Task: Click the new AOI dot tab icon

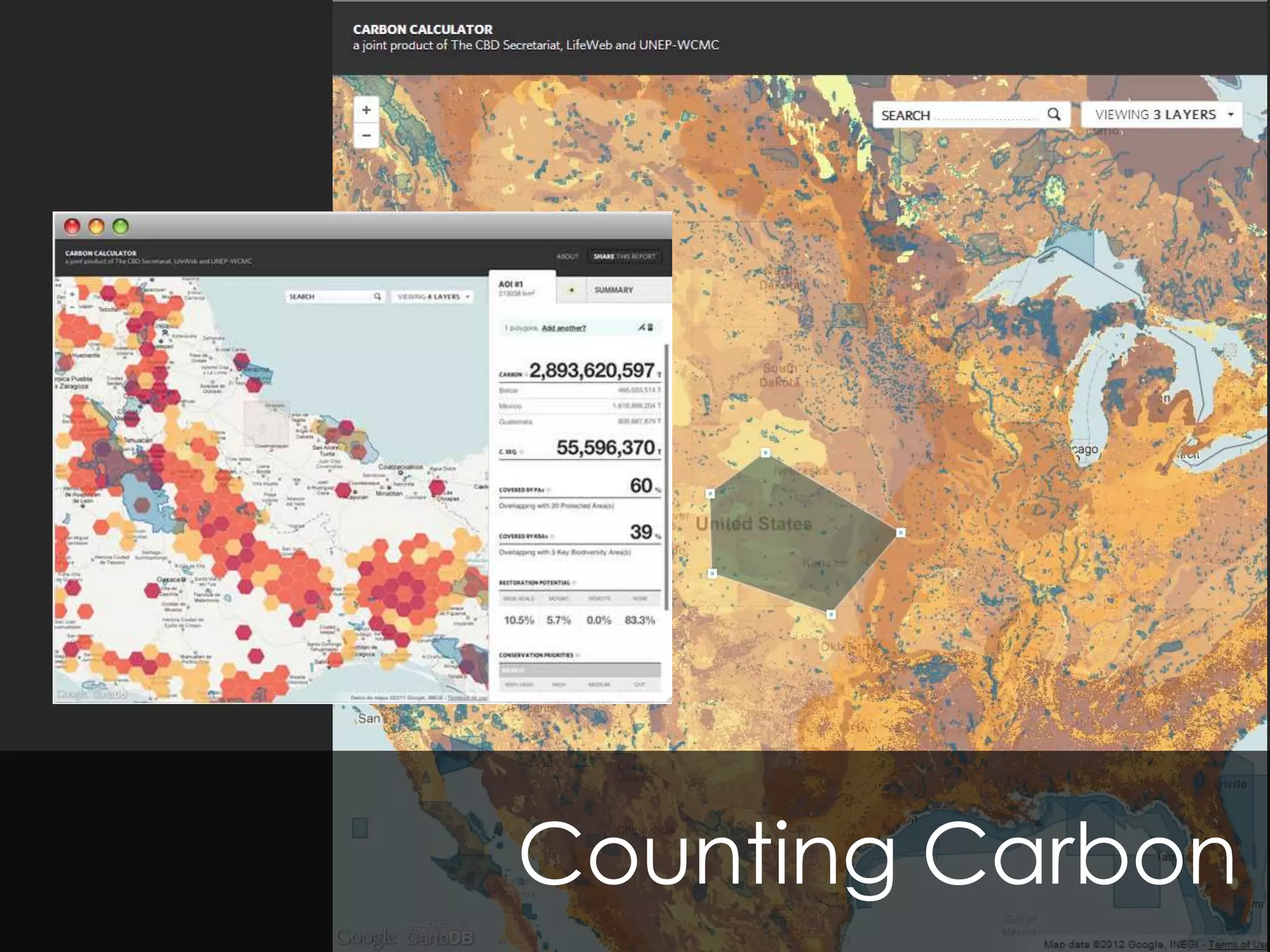Action: [x=572, y=289]
